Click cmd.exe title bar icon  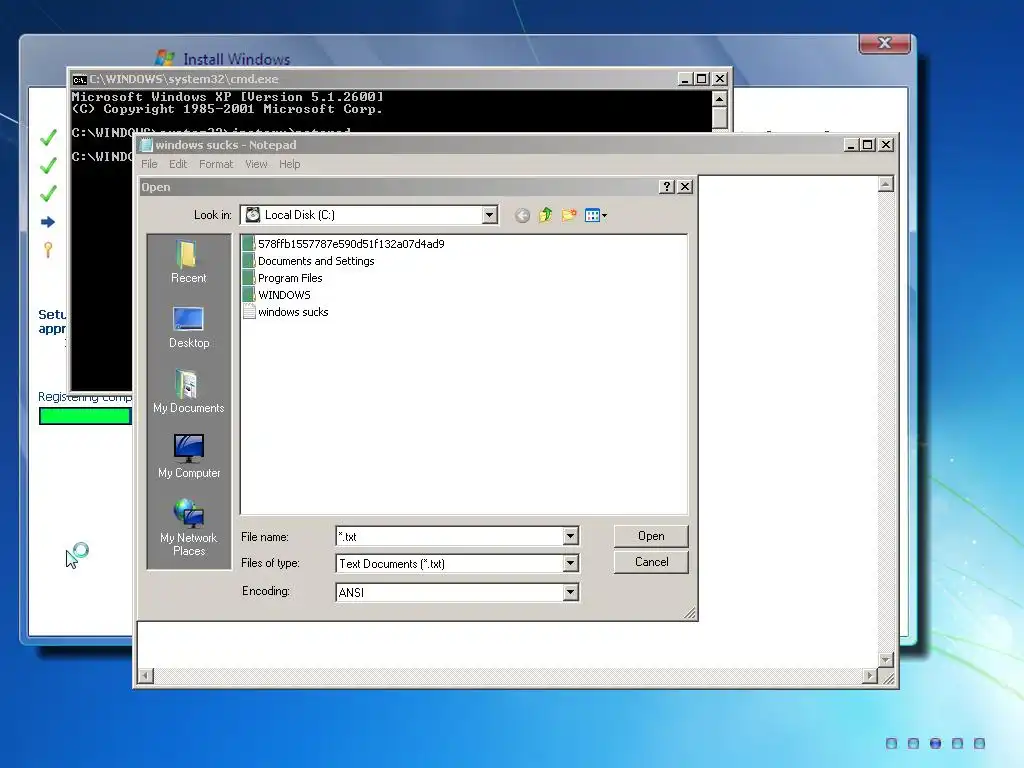tap(80, 80)
